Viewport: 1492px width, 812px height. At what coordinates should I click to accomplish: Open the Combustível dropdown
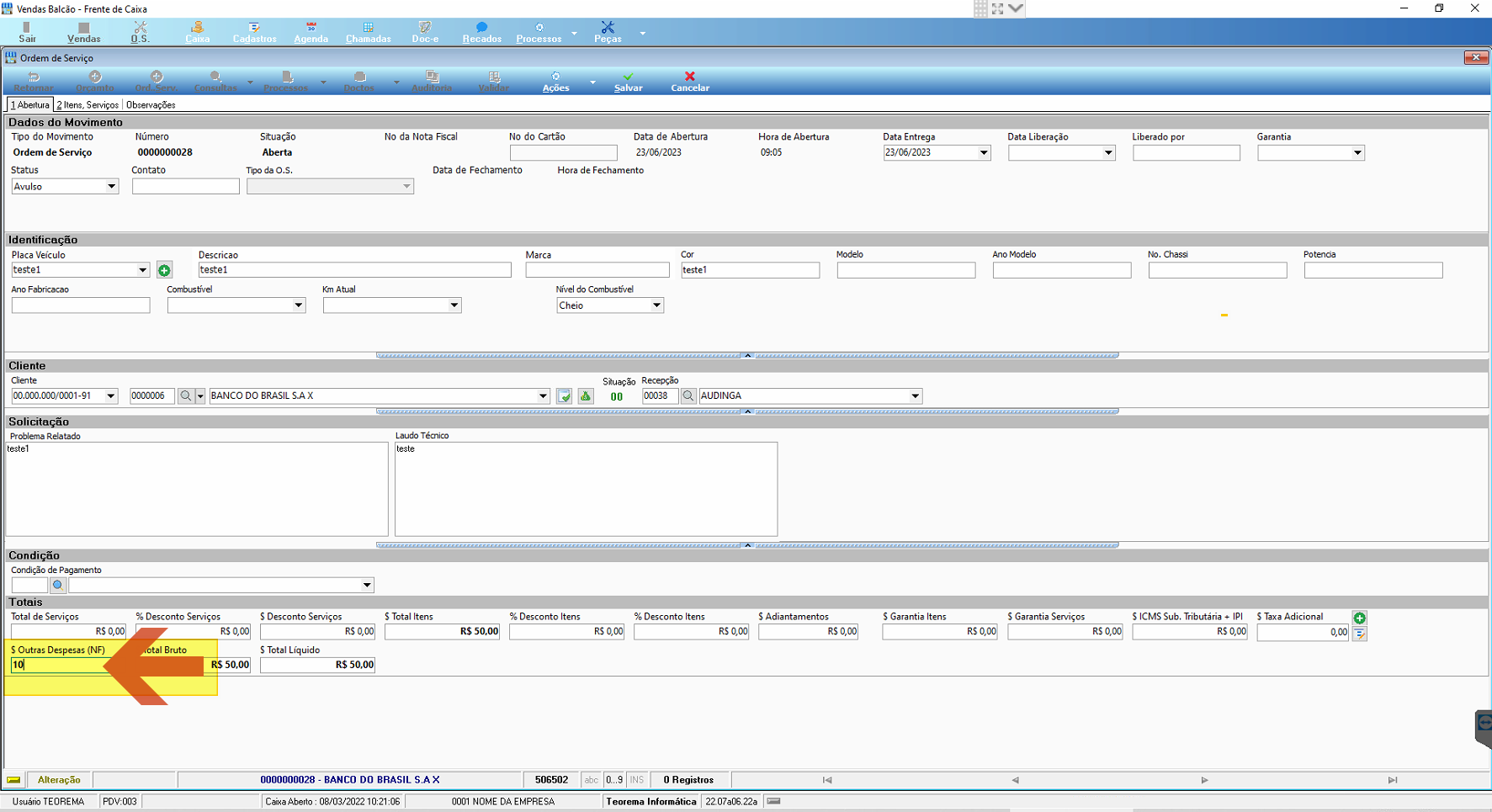298,305
